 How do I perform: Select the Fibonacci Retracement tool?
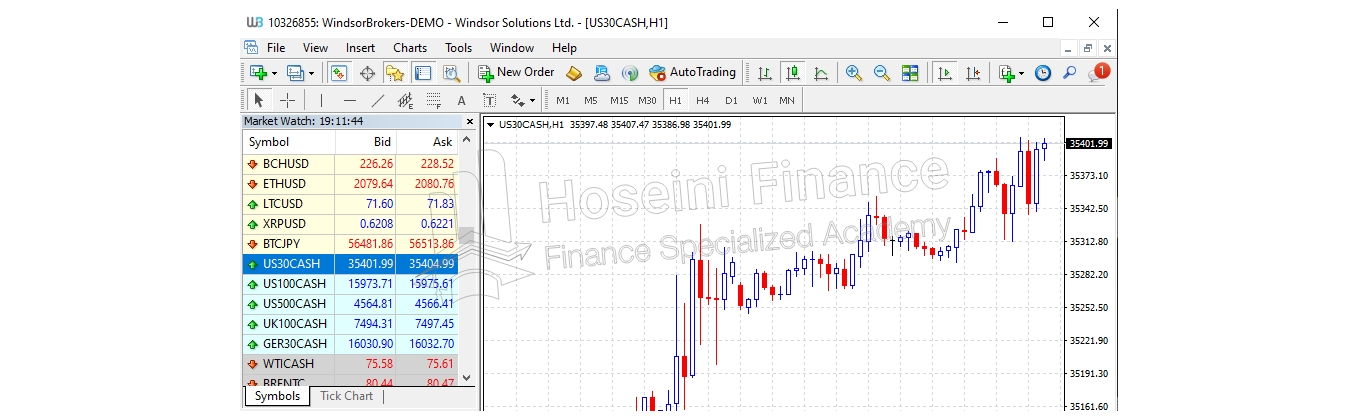(x=433, y=100)
